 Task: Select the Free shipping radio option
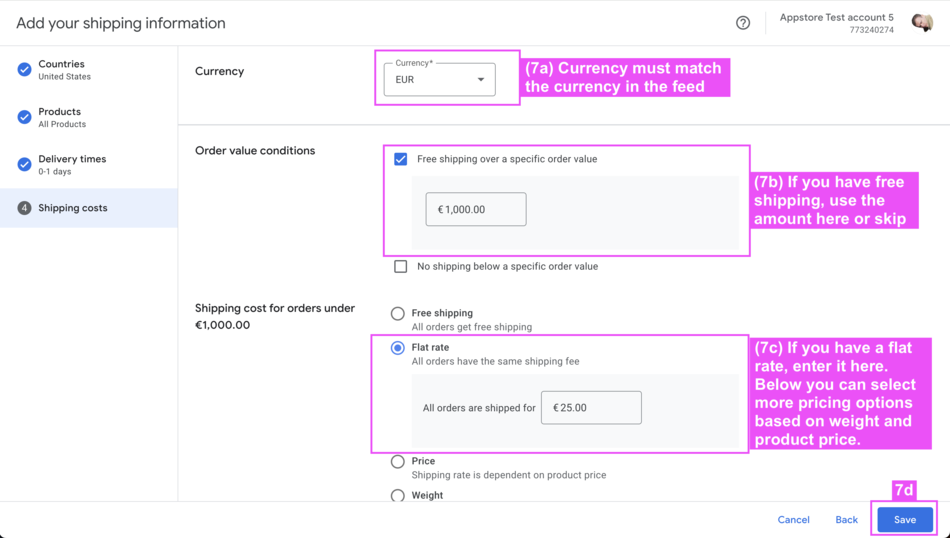(398, 314)
